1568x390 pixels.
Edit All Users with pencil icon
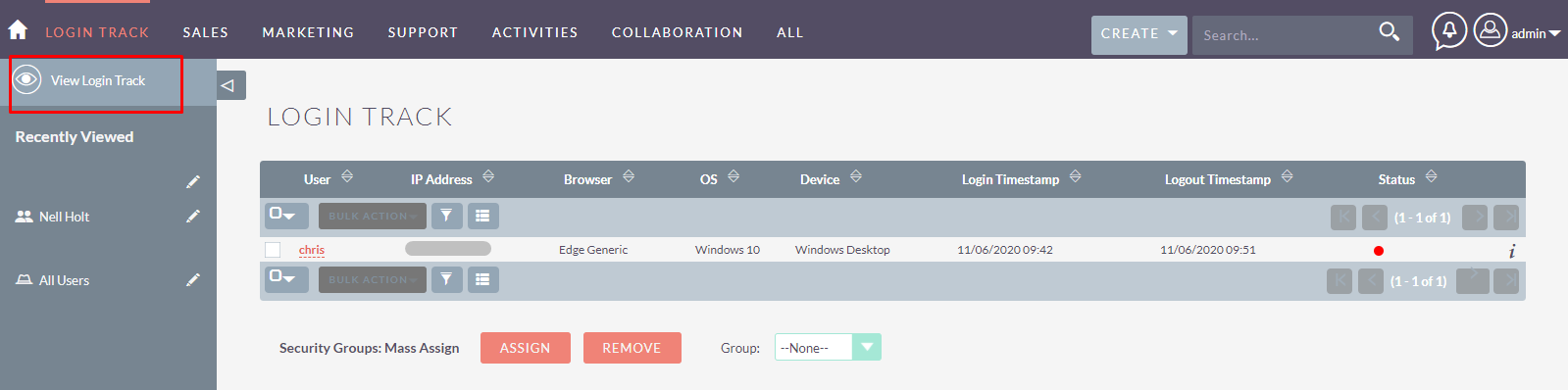tap(193, 279)
